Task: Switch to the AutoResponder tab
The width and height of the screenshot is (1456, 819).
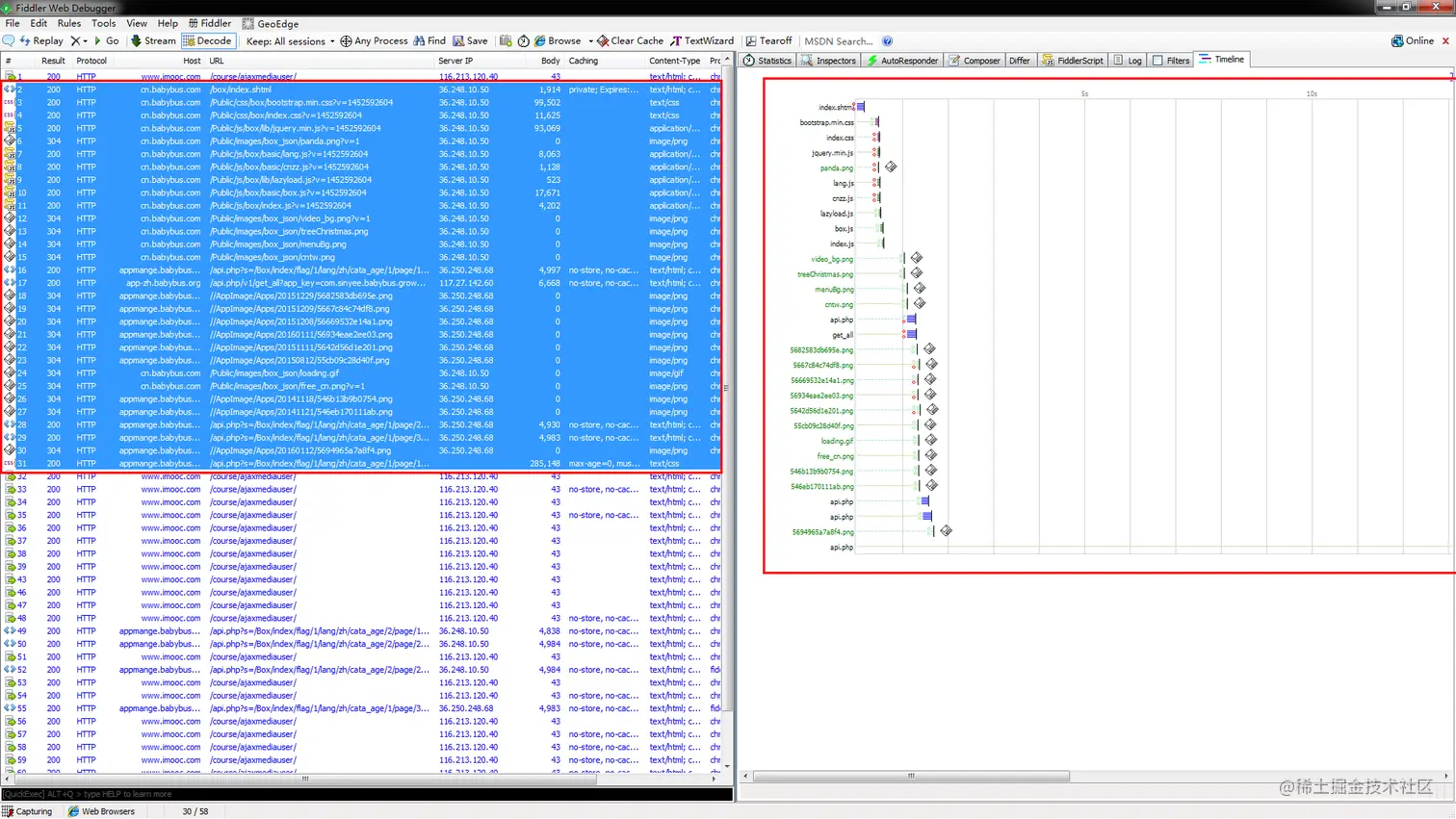Action: click(902, 61)
